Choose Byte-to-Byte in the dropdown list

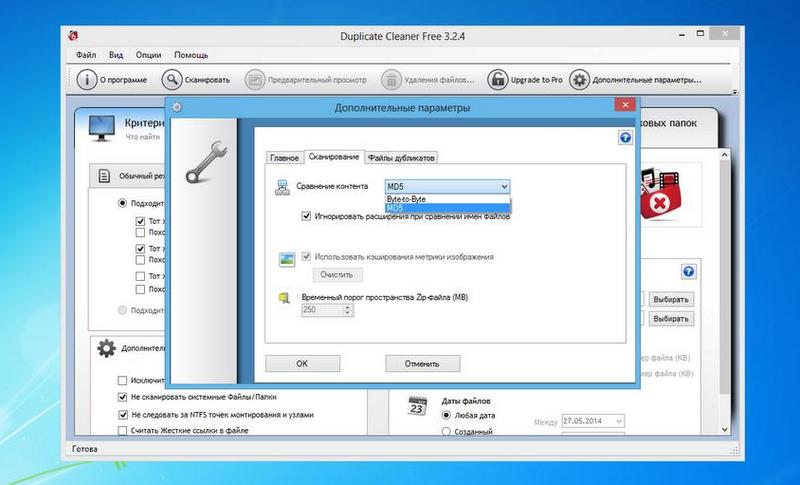447,199
